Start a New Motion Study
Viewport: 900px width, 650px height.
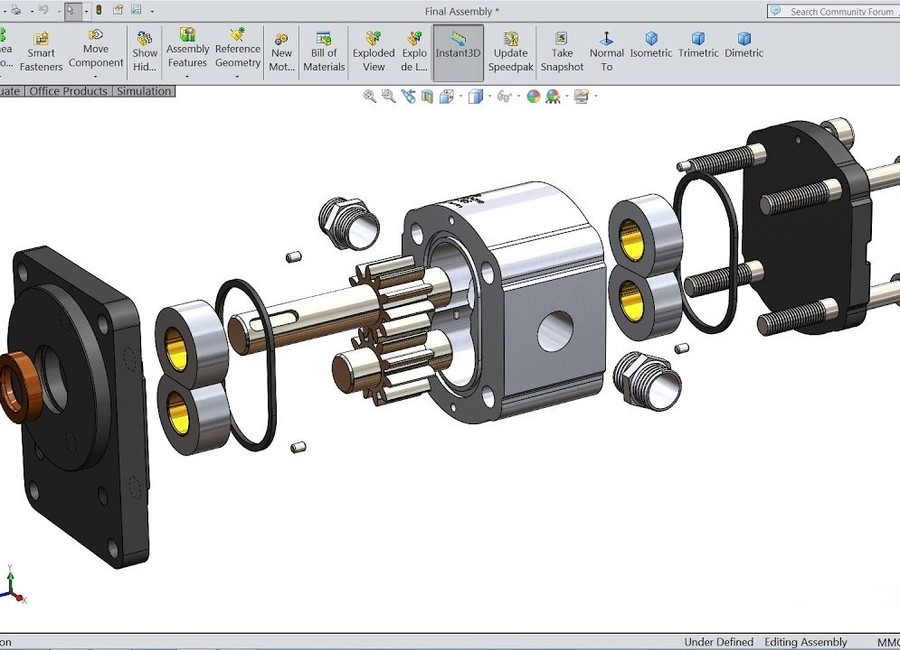point(281,52)
